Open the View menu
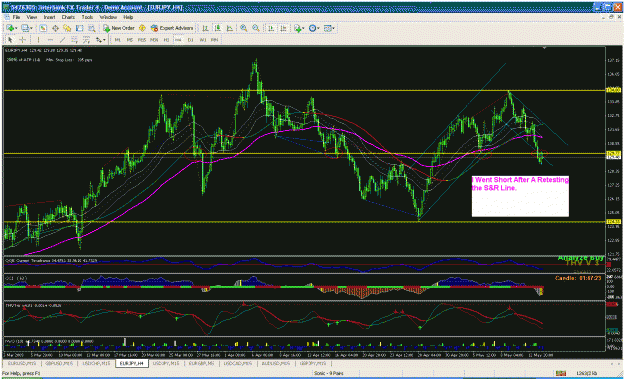The image size is (625, 379). [31, 17]
